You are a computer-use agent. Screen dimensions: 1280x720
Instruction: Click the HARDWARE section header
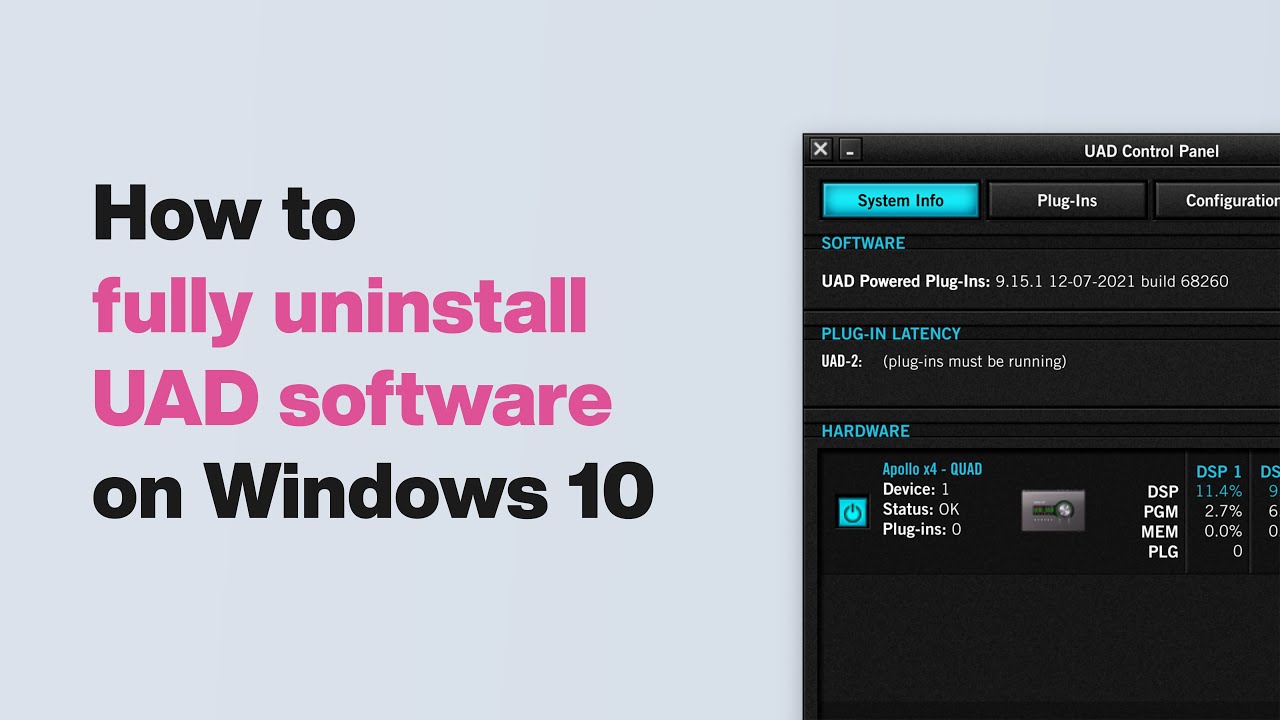pos(865,431)
